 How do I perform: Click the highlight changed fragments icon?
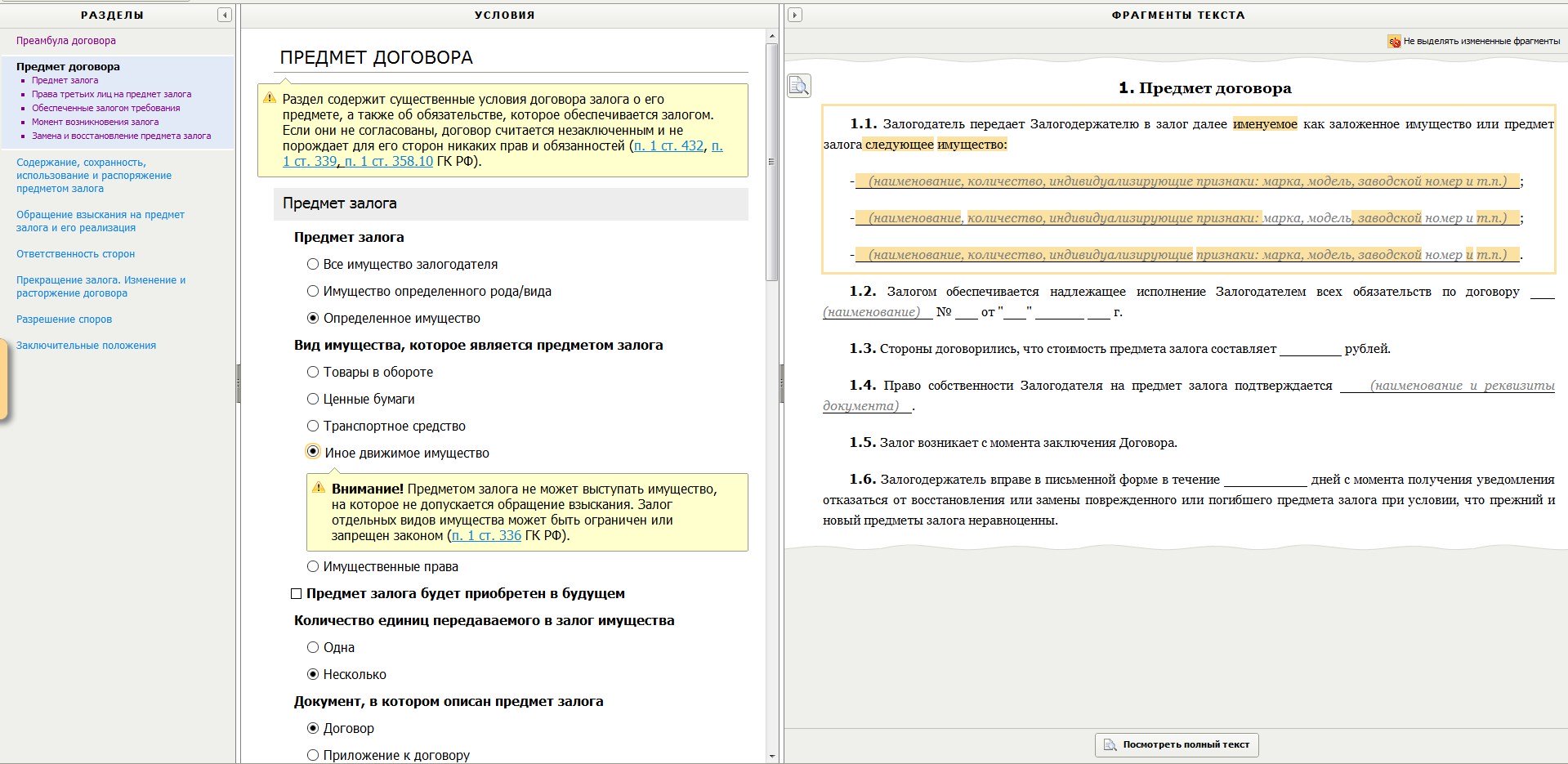[1394, 41]
